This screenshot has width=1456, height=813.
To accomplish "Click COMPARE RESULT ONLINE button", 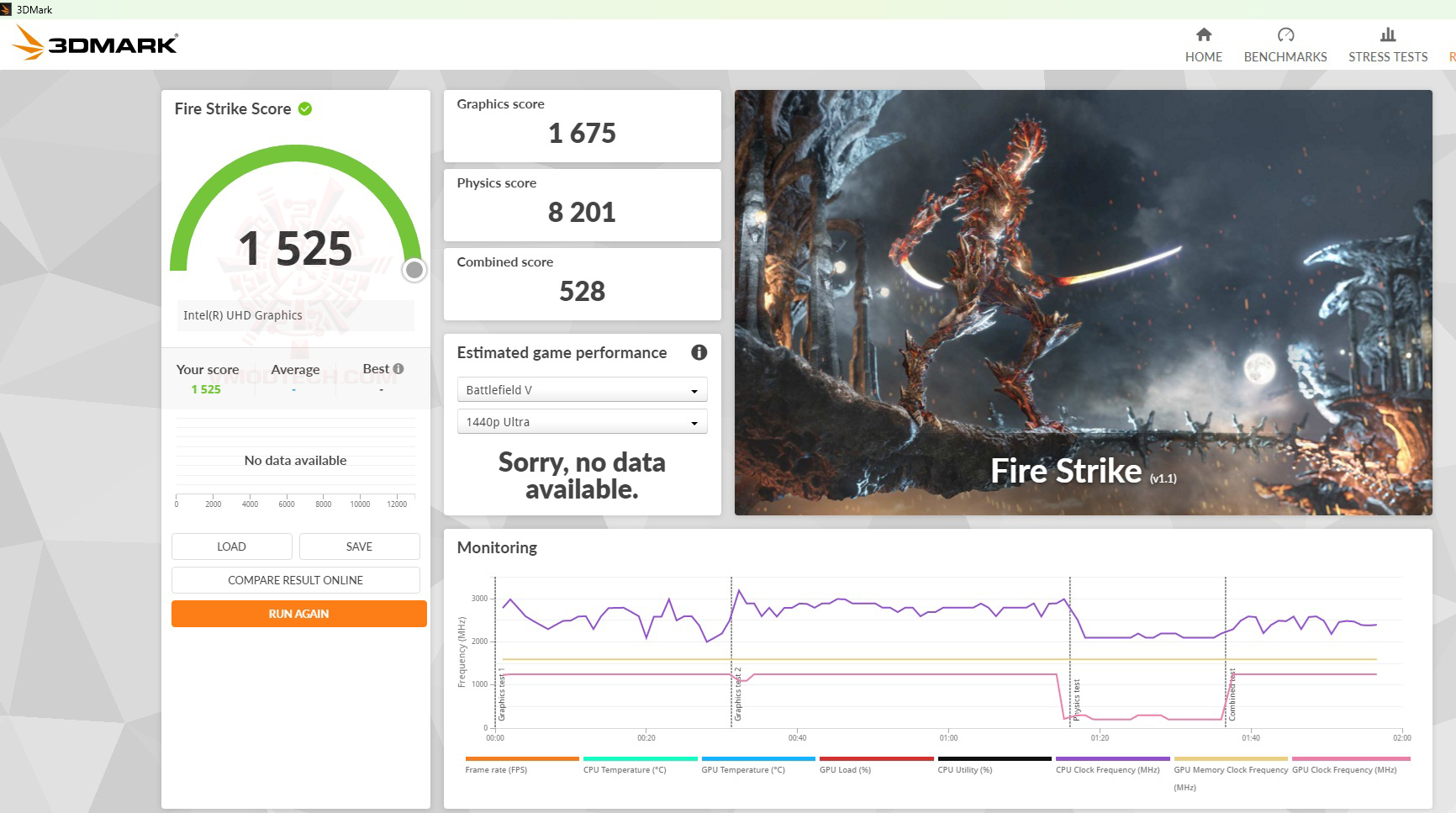I will click(296, 580).
